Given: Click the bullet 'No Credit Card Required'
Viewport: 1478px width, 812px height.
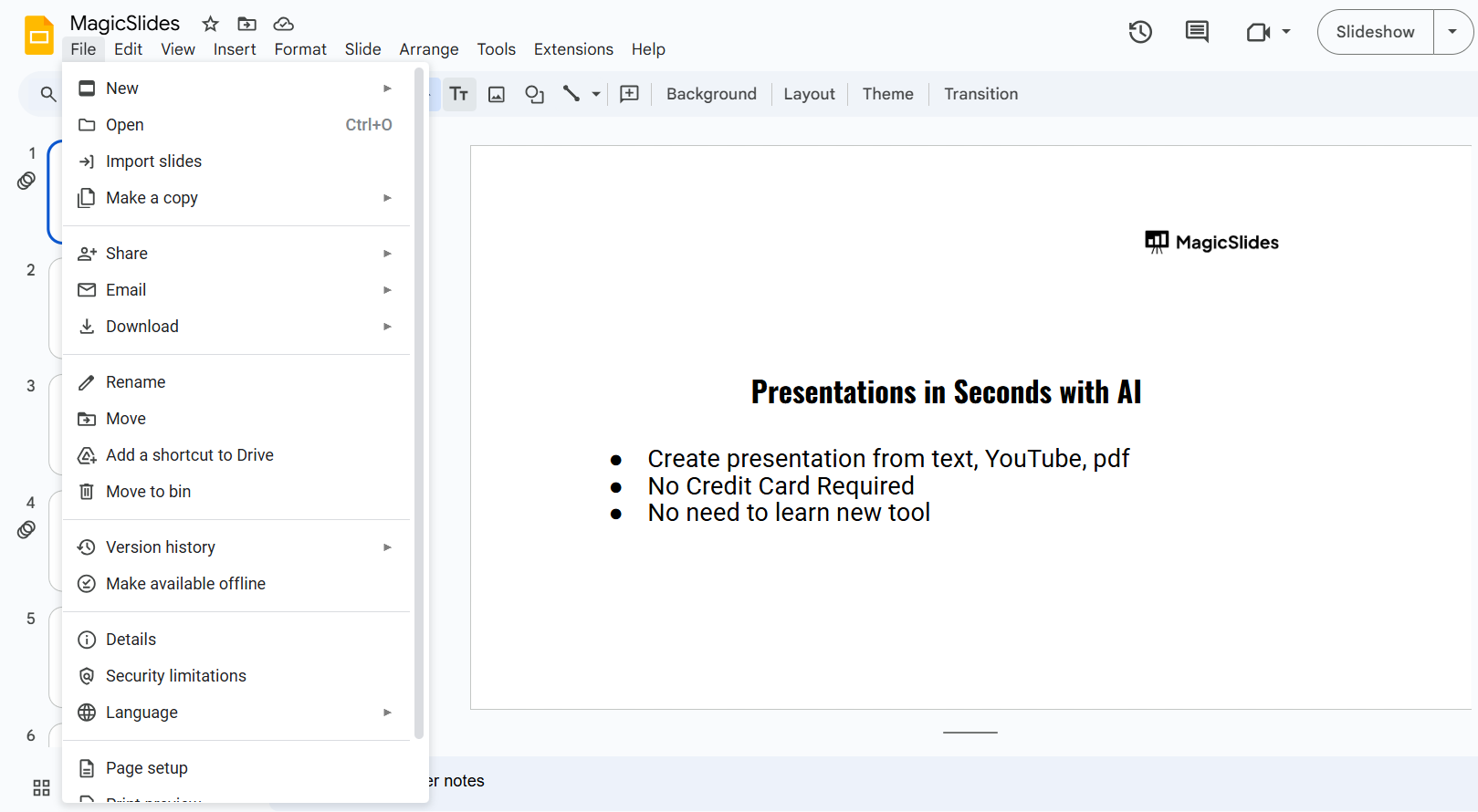Looking at the screenshot, I should coord(781,486).
